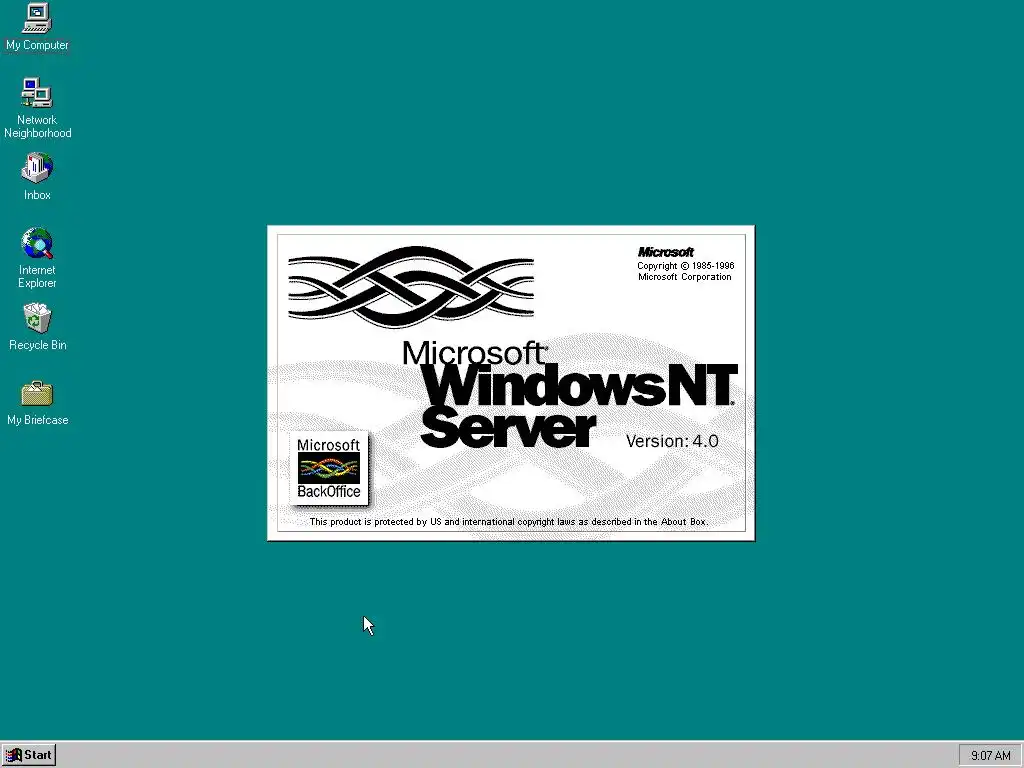Image resolution: width=1024 pixels, height=768 pixels.
Task: Click the Version: 4.0 text
Action: 672,441
